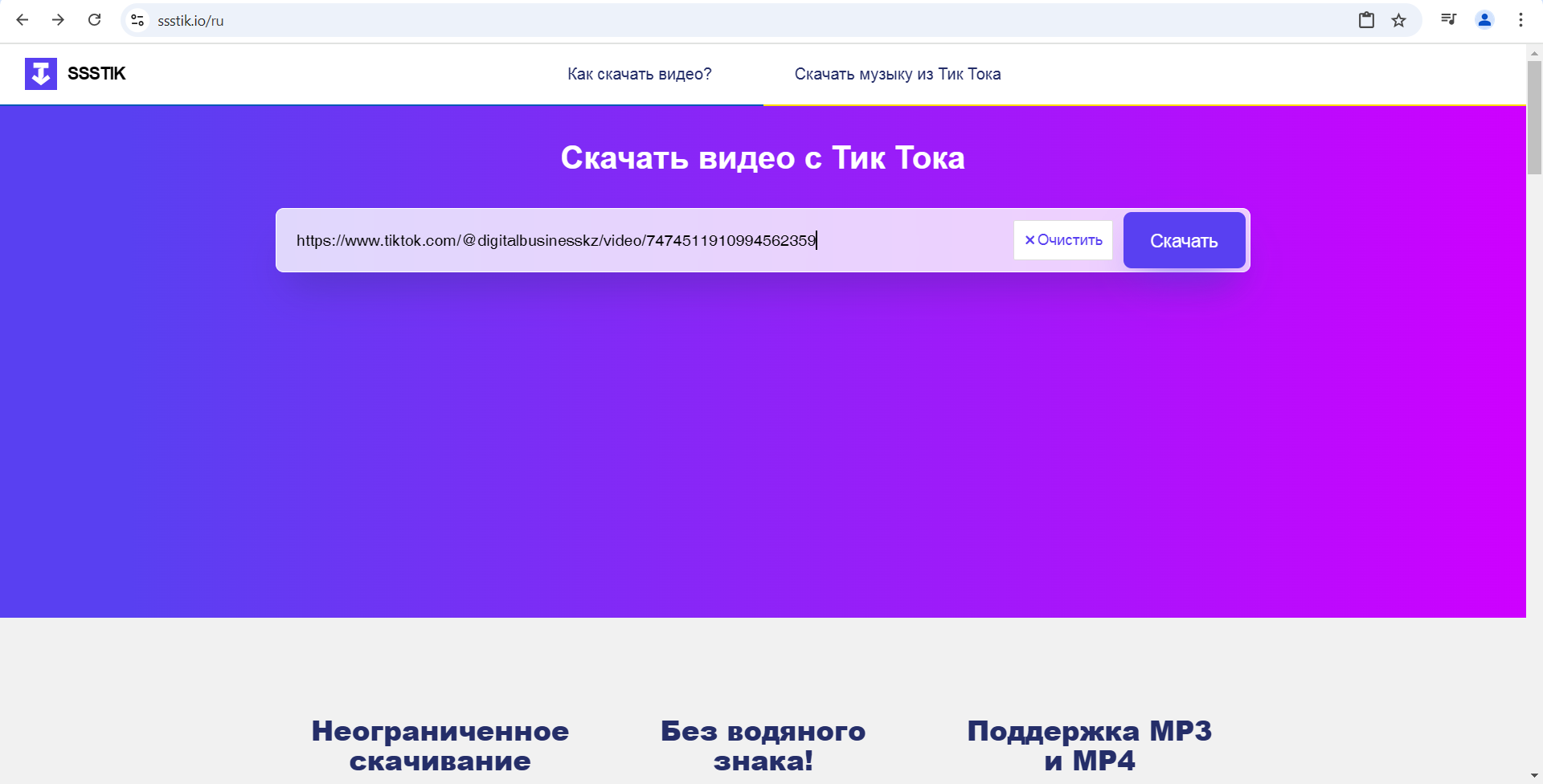Click 'Неограниченное скачивание' heading

(x=440, y=745)
